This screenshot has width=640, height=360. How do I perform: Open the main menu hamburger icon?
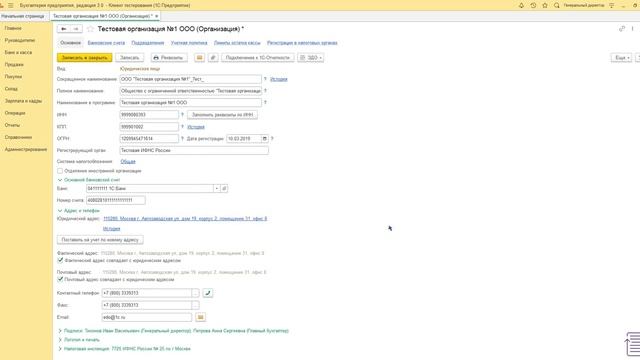coord(11,5)
